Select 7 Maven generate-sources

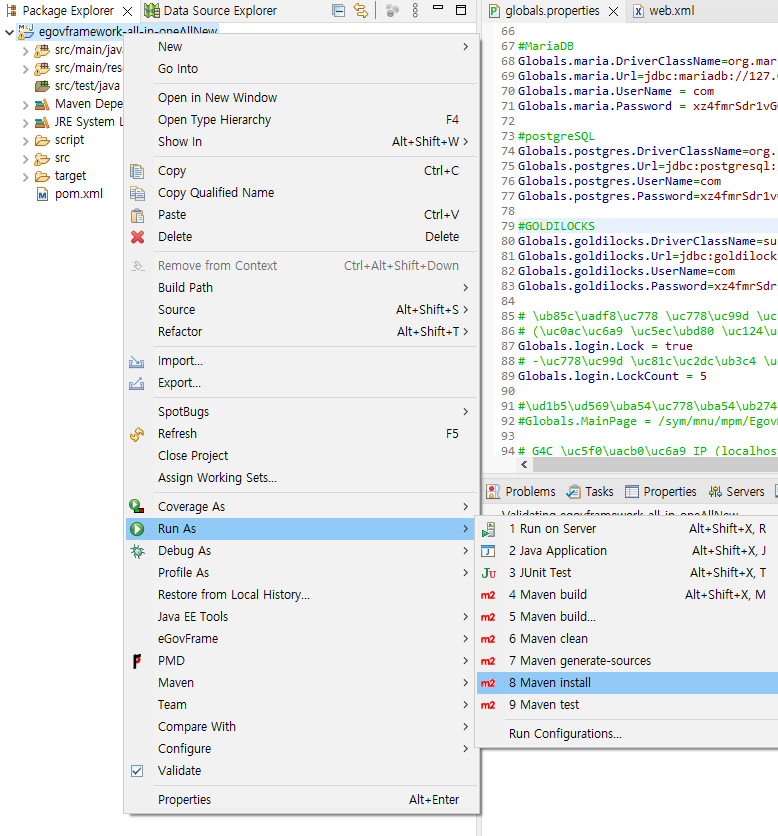click(x=628, y=661)
